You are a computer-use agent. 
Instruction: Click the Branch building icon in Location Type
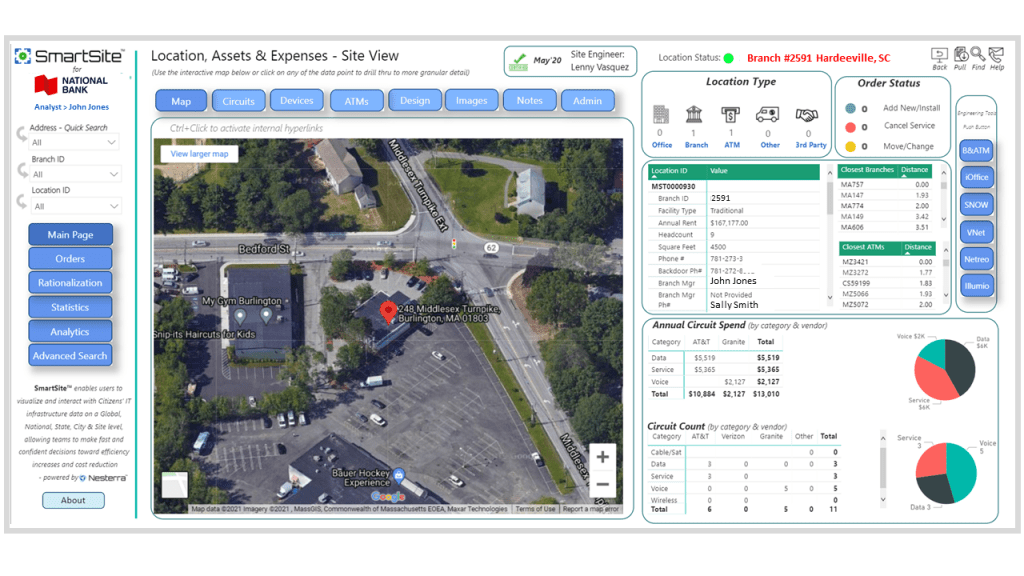tap(694, 113)
